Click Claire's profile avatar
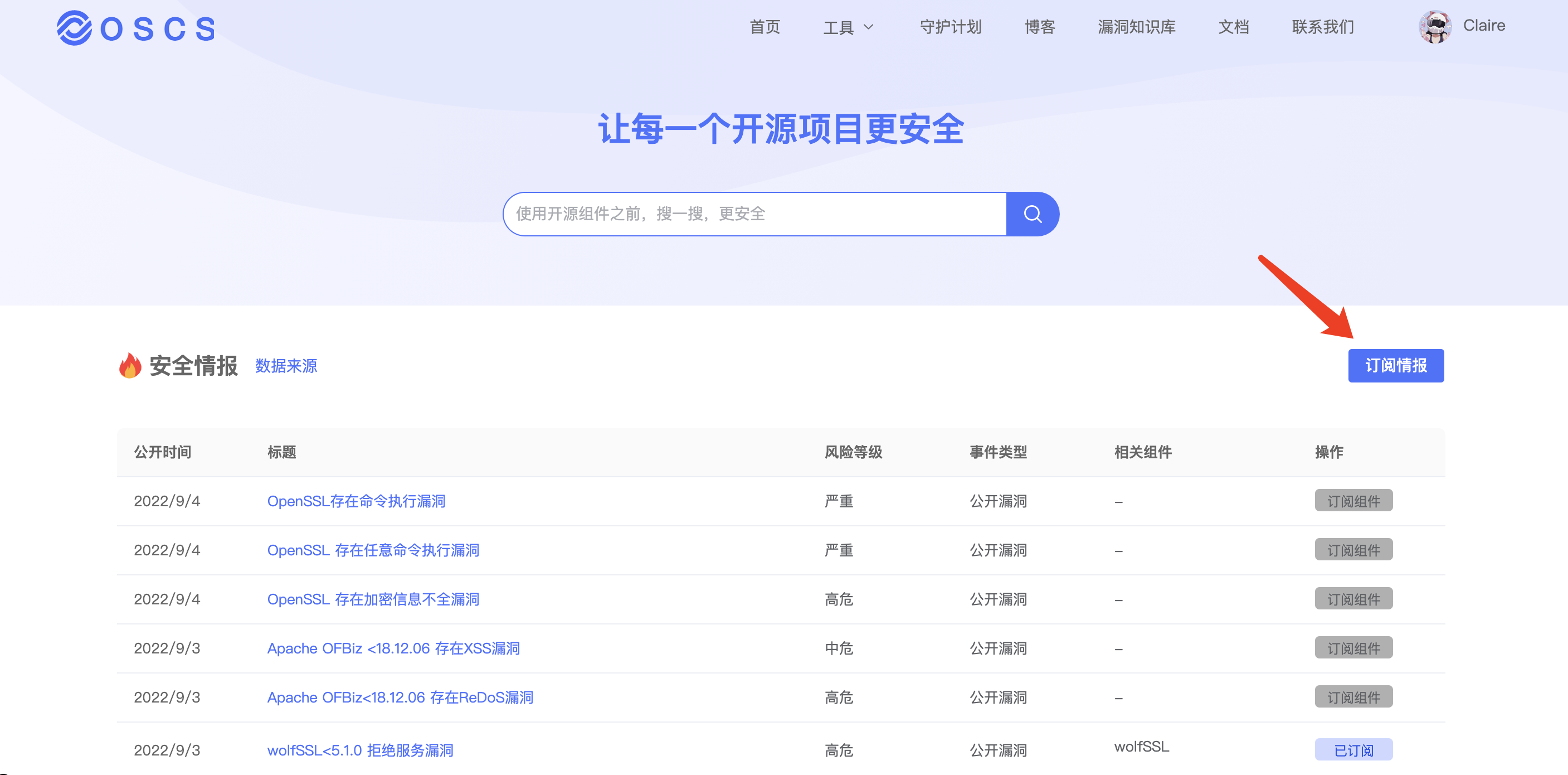Image resolution: width=1568 pixels, height=775 pixels. pos(1435,27)
